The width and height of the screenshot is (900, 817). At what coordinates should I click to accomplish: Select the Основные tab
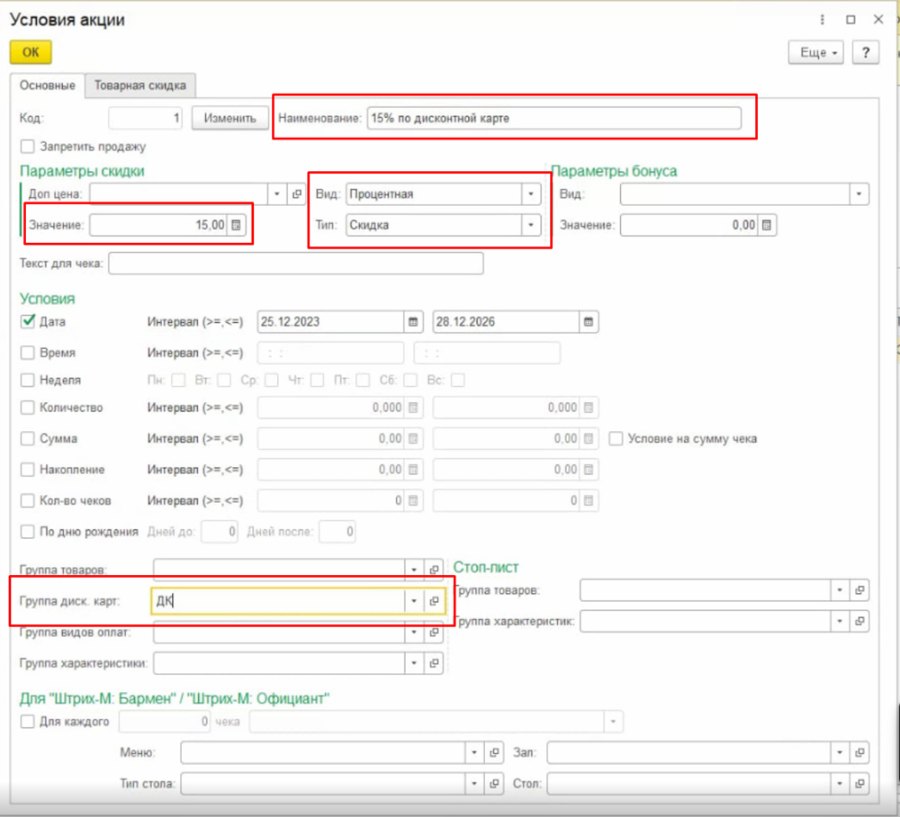[x=48, y=86]
